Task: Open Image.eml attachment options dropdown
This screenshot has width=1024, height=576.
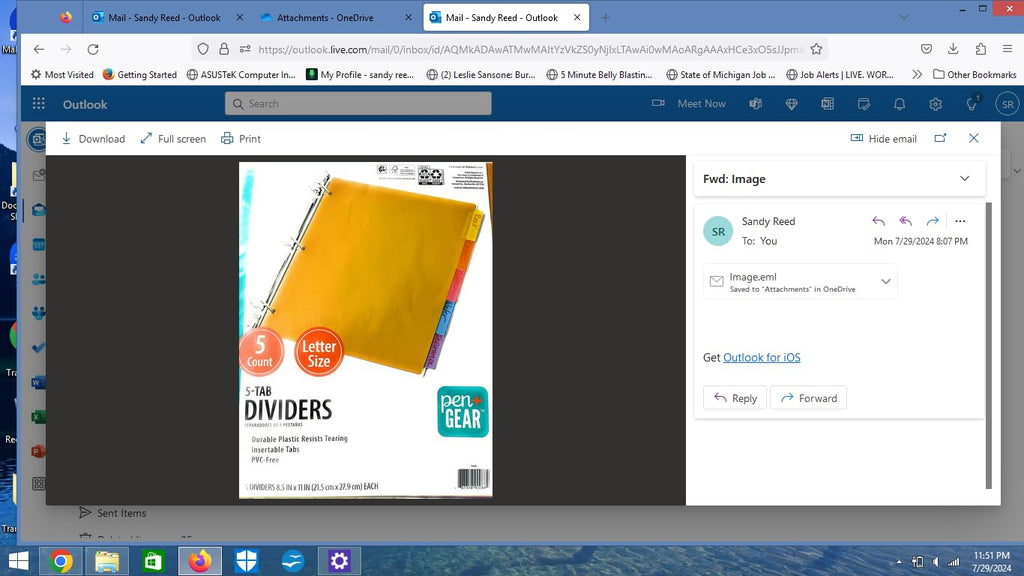Action: point(886,281)
